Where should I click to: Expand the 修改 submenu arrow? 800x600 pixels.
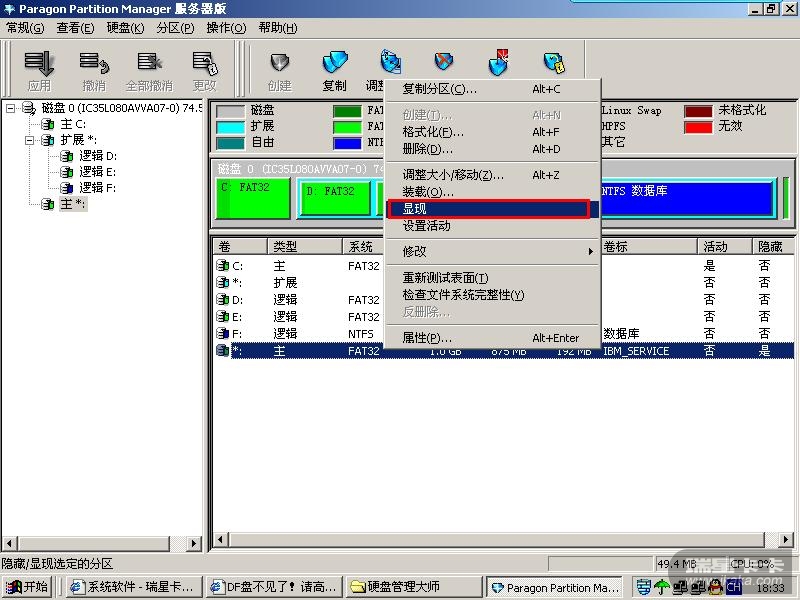point(591,252)
